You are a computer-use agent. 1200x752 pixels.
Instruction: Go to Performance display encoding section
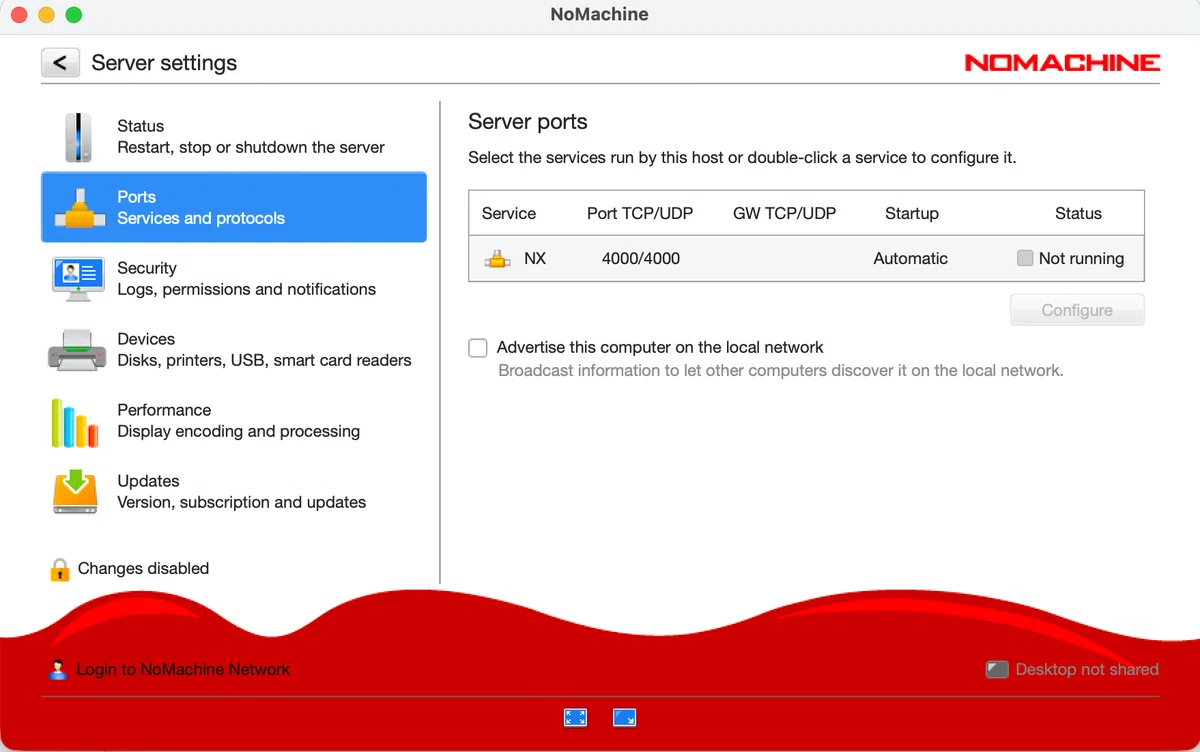pyautogui.click(x=234, y=421)
